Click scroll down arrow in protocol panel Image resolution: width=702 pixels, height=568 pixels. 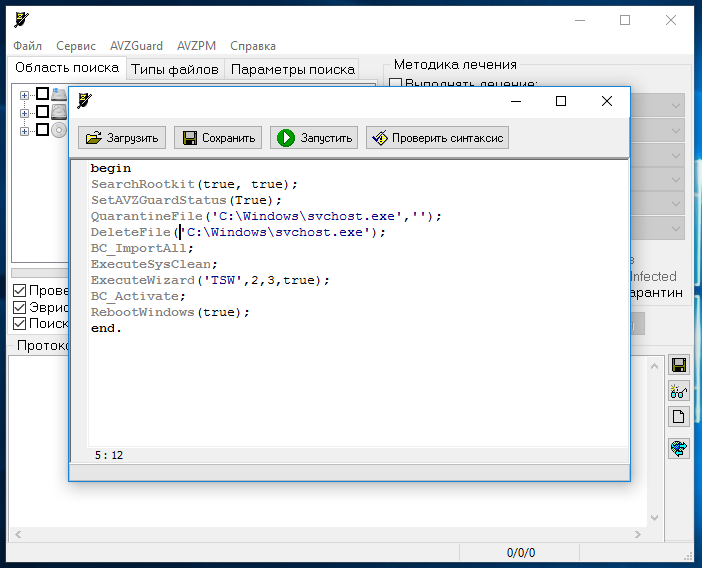(654, 517)
